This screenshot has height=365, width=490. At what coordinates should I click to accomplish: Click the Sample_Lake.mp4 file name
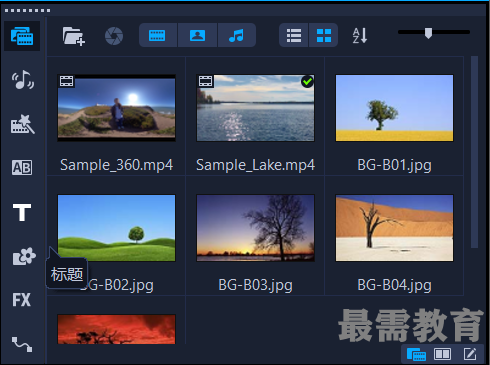255,165
